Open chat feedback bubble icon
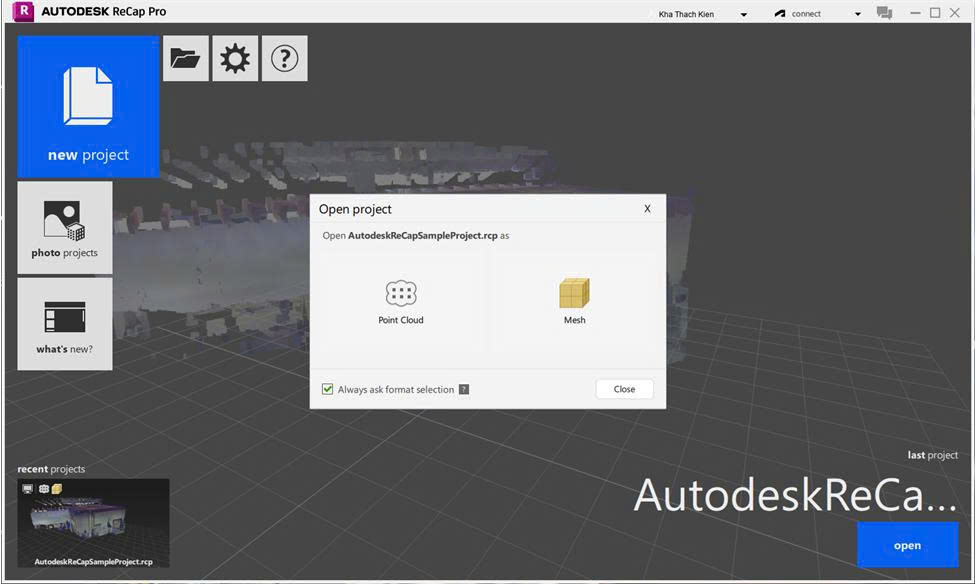This screenshot has height=584, width=975. [884, 13]
